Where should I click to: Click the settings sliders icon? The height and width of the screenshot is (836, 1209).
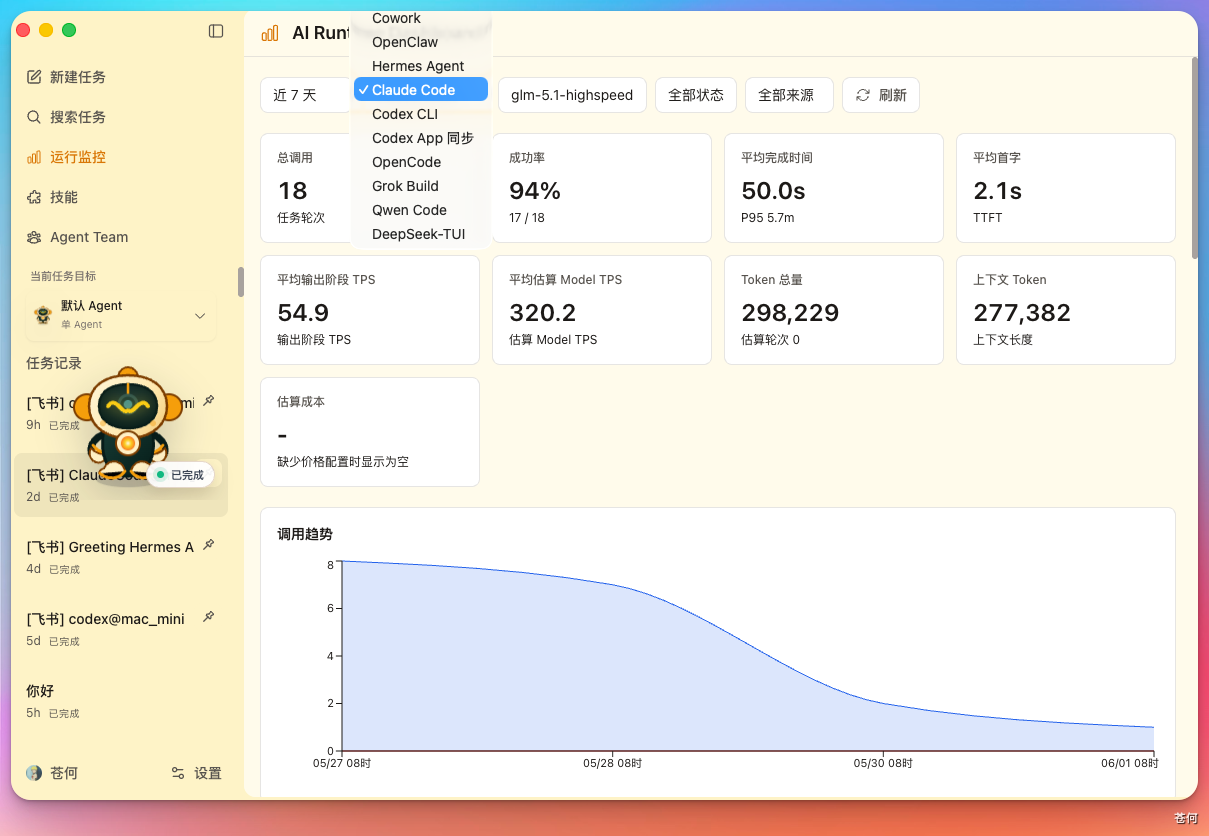[x=178, y=773]
